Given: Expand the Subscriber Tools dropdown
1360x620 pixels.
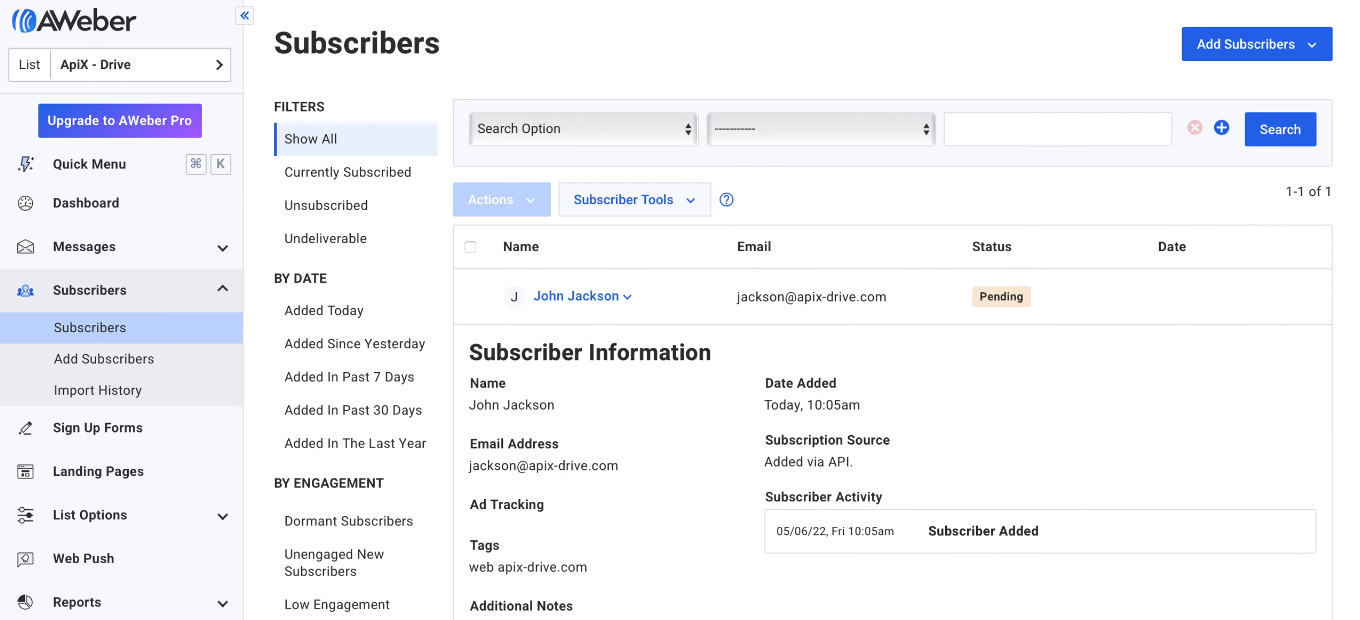Looking at the screenshot, I should [634, 199].
